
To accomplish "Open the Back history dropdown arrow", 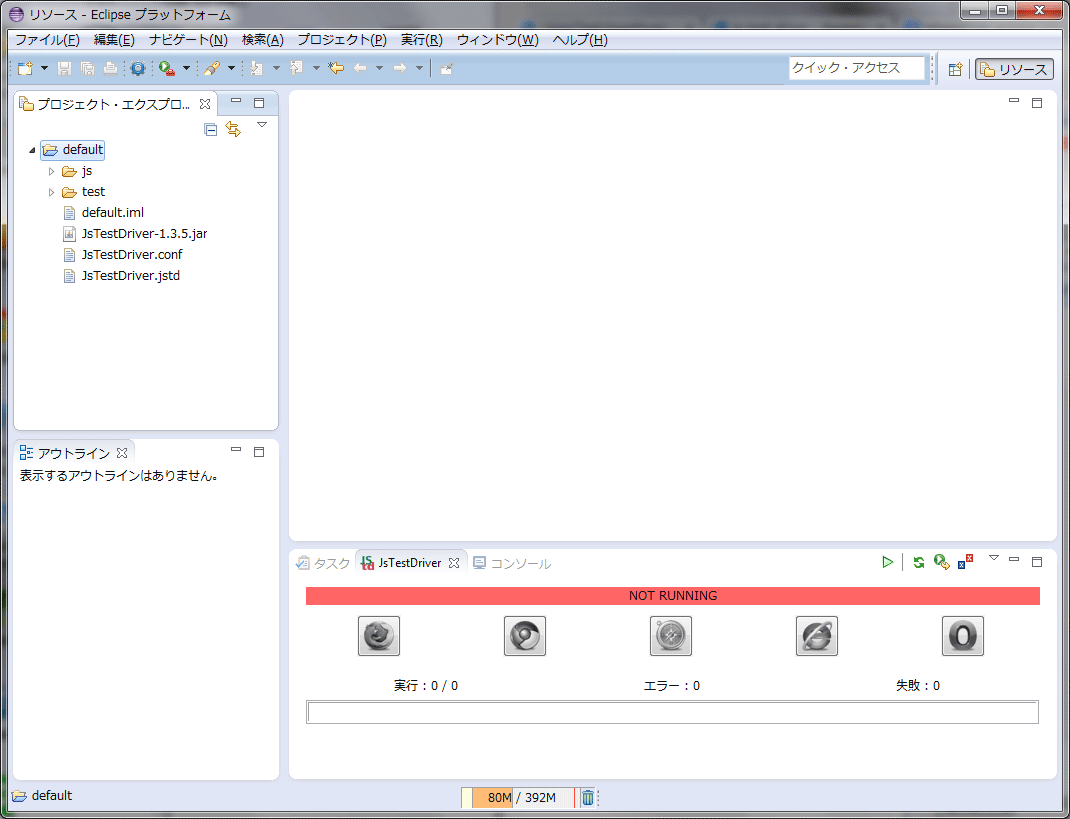I will 379,68.
